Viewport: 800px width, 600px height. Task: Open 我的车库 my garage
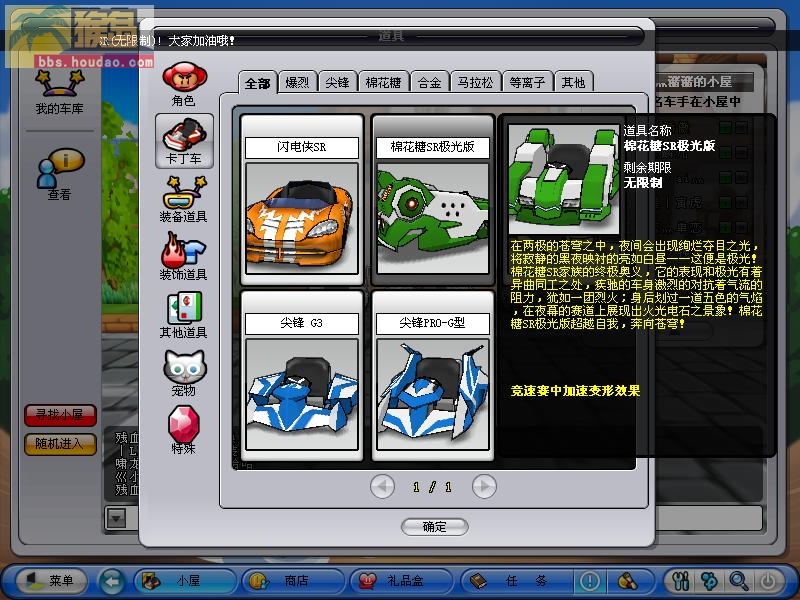59,93
